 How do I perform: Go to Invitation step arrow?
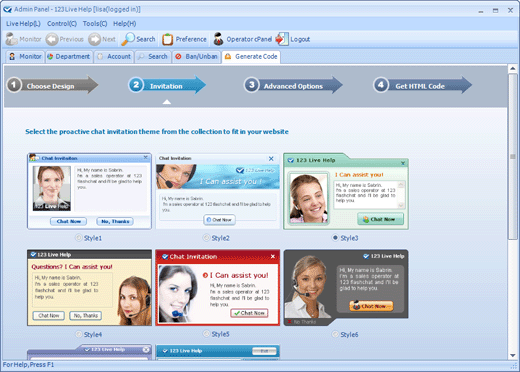168,85
